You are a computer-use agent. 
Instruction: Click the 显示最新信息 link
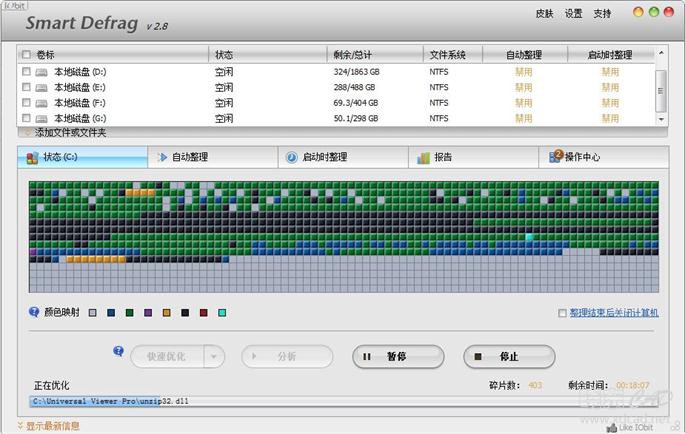pyautogui.click(x=53, y=426)
